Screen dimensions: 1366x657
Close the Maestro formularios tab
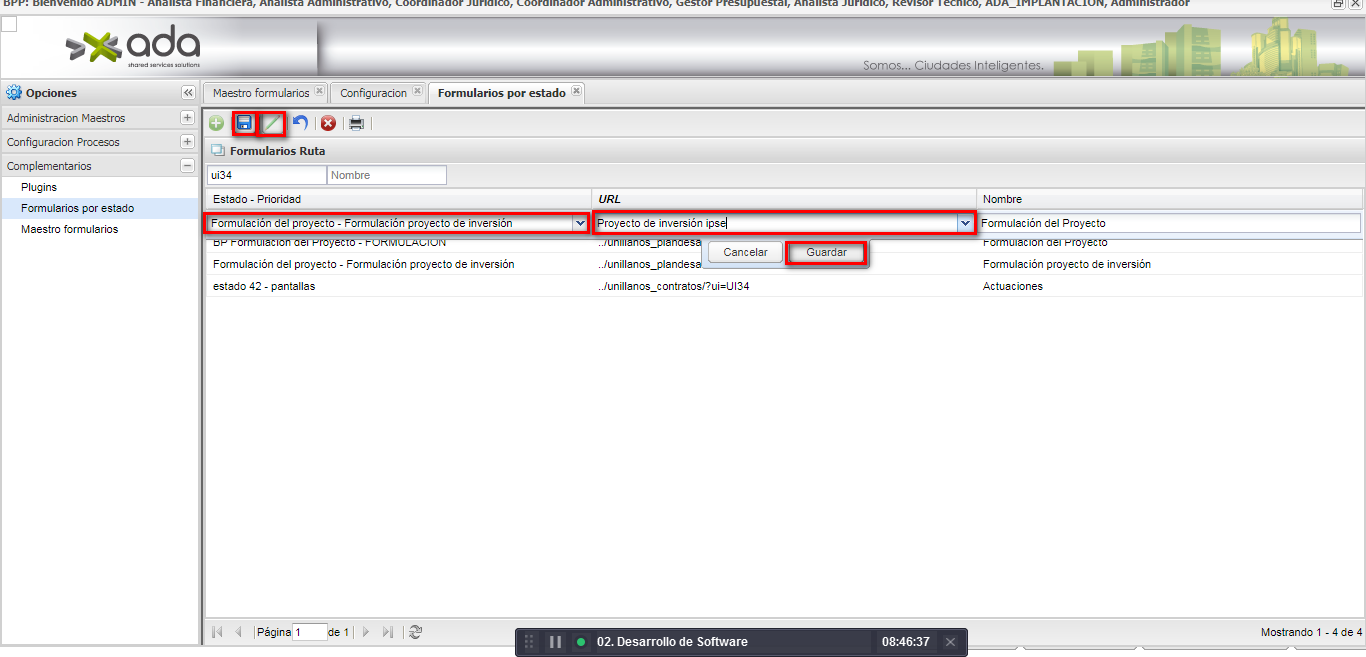[x=319, y=91]
